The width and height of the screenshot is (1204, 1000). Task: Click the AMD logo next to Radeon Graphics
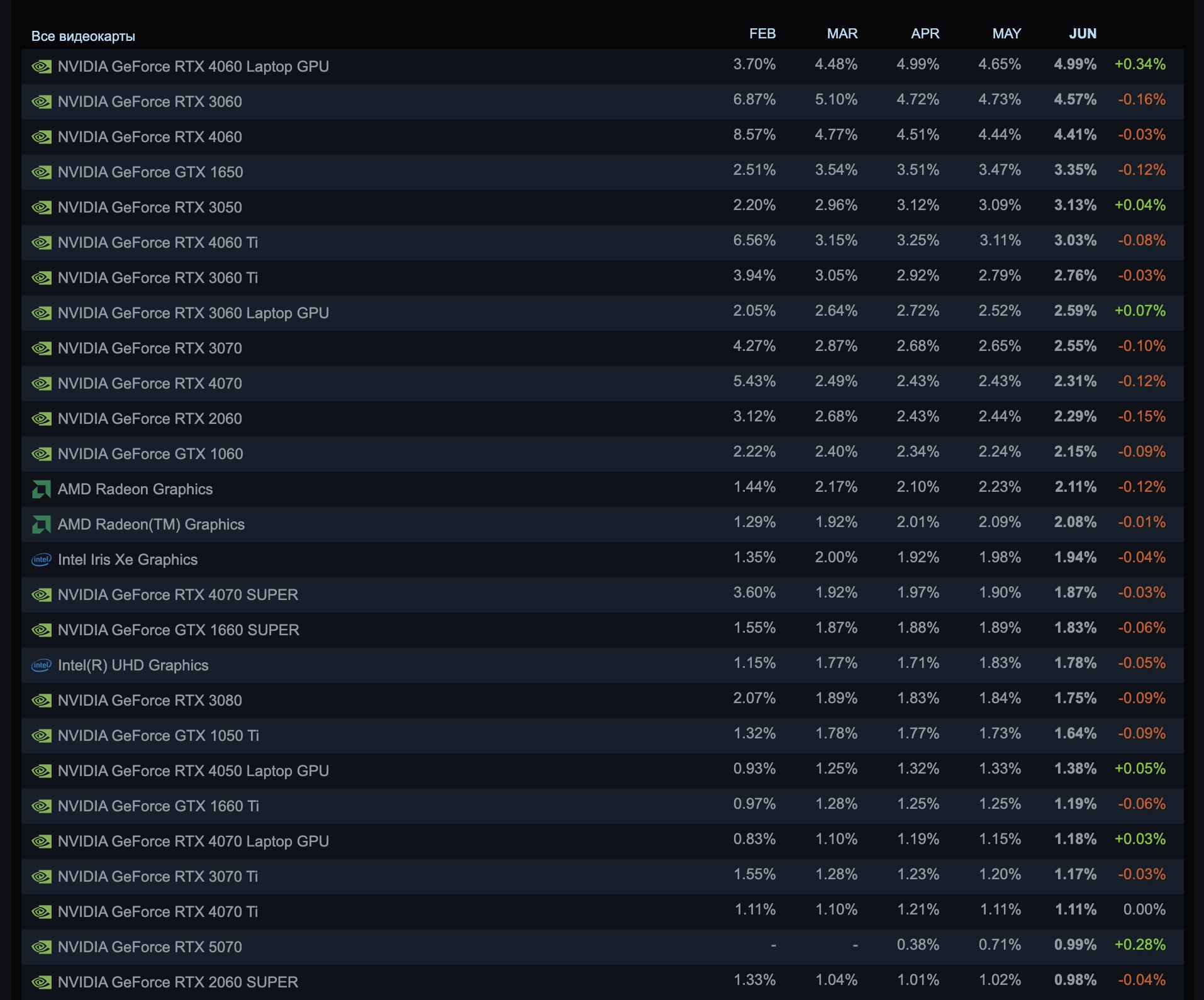point(42,489)
